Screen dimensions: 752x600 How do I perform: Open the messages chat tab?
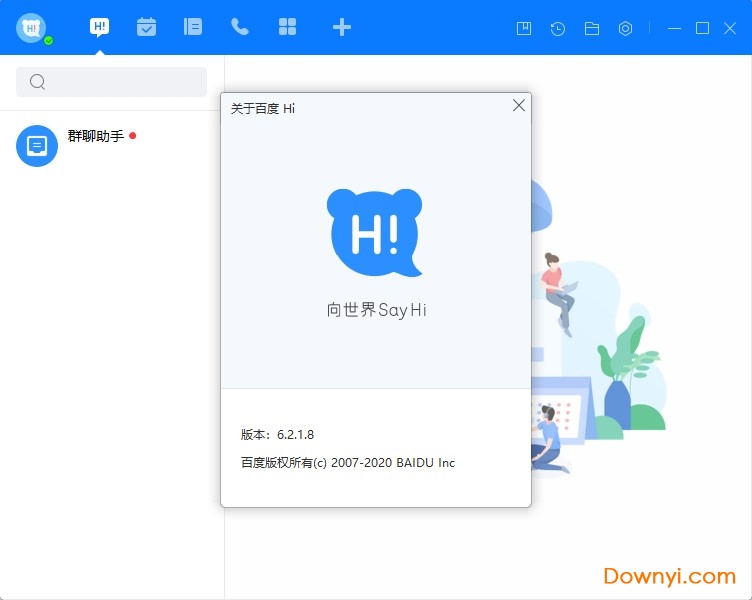click(x=99, y=27)
